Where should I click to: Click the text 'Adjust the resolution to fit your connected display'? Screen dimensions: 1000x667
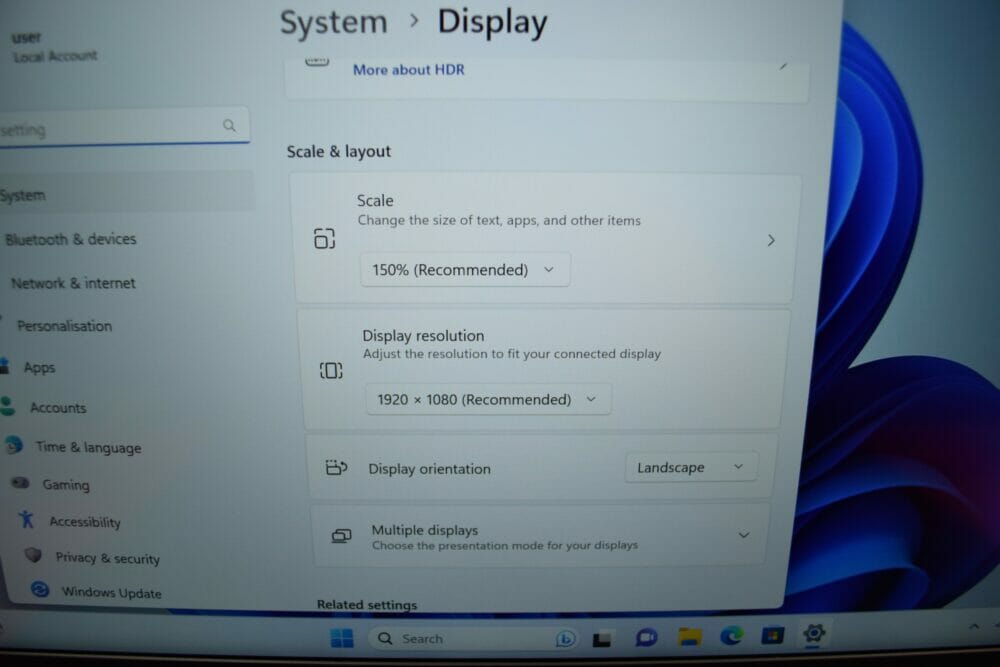click(x=512, y=354)
